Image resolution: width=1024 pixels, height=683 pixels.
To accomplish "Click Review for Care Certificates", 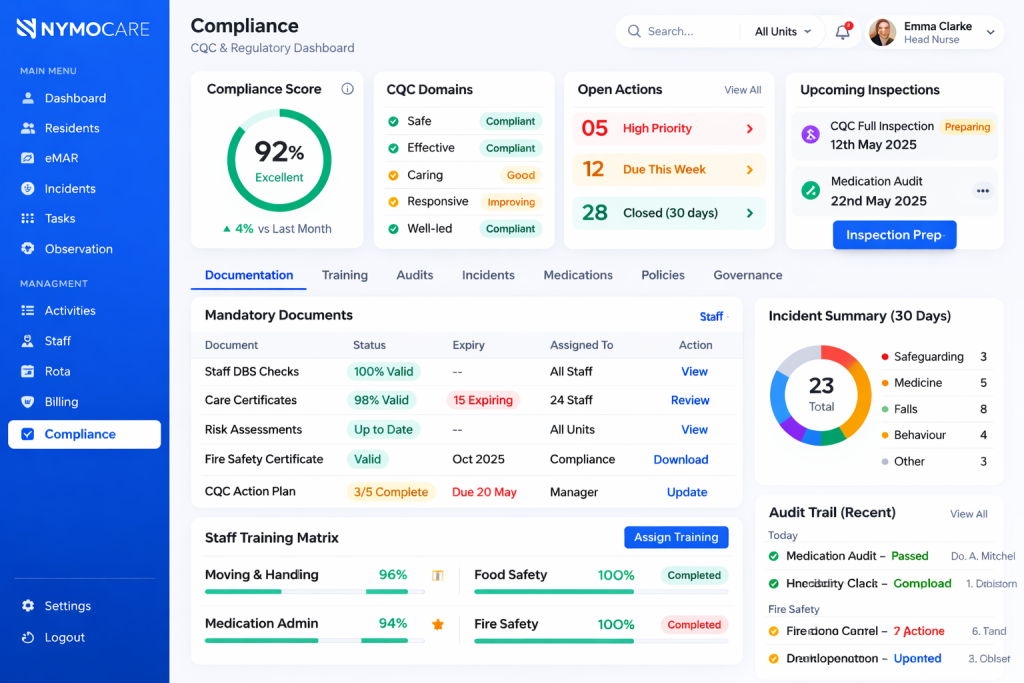I will [x=690, y=400].
